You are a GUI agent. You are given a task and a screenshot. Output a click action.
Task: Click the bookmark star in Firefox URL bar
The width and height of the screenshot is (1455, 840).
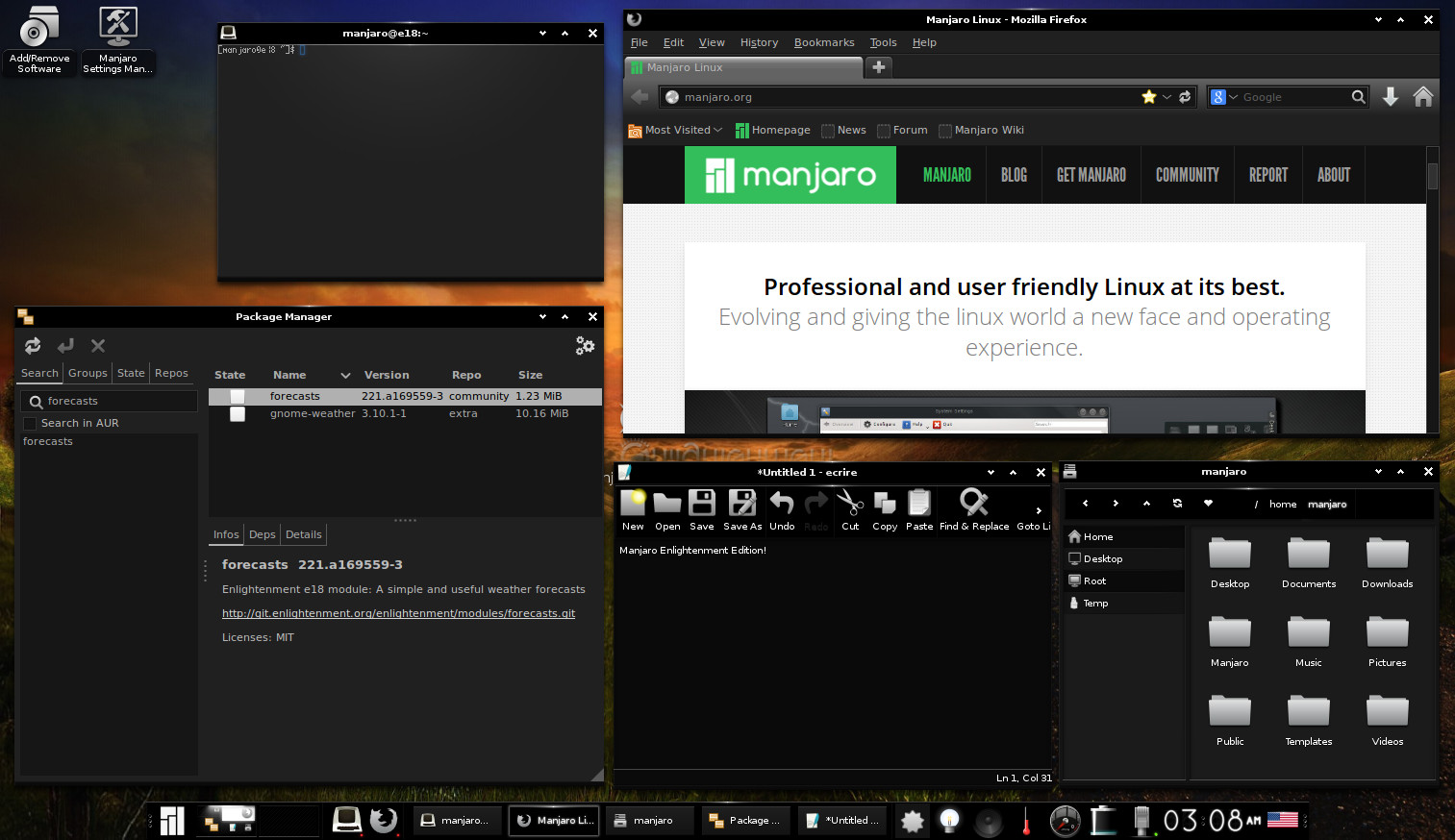click(1148, 97)
